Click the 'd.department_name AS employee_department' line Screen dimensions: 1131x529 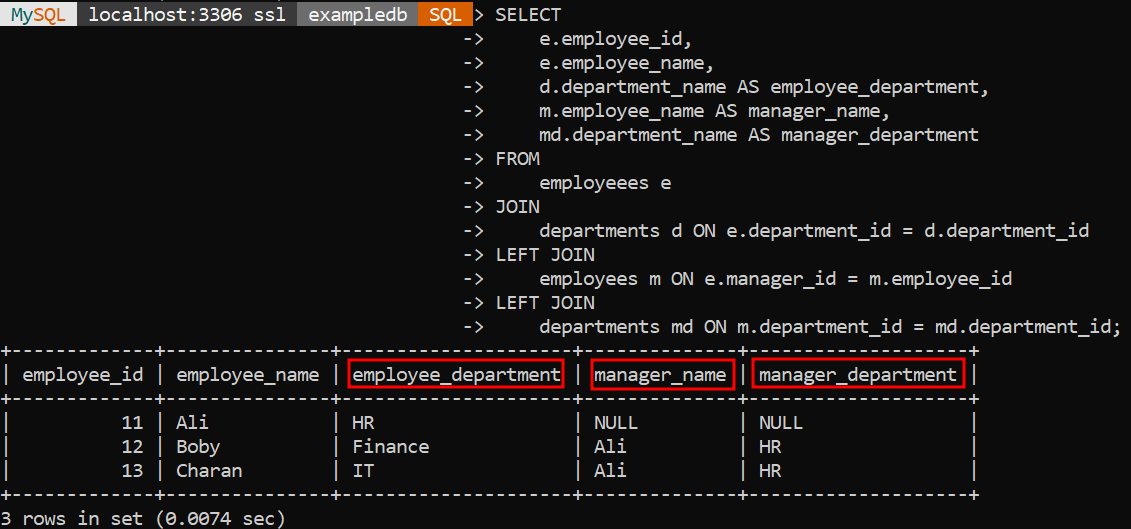tap(763, 87)
